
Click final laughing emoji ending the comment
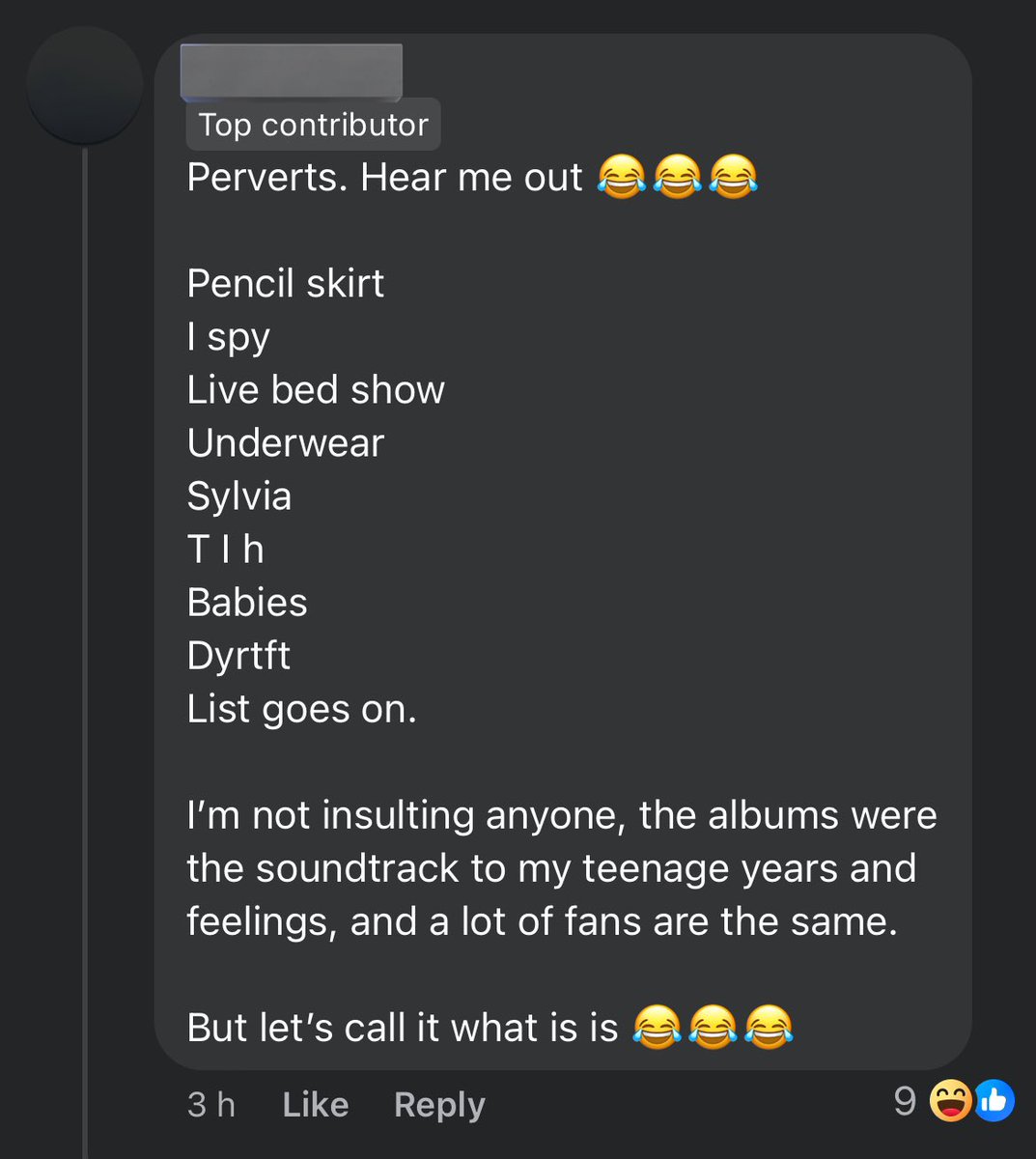(770, 1027)
